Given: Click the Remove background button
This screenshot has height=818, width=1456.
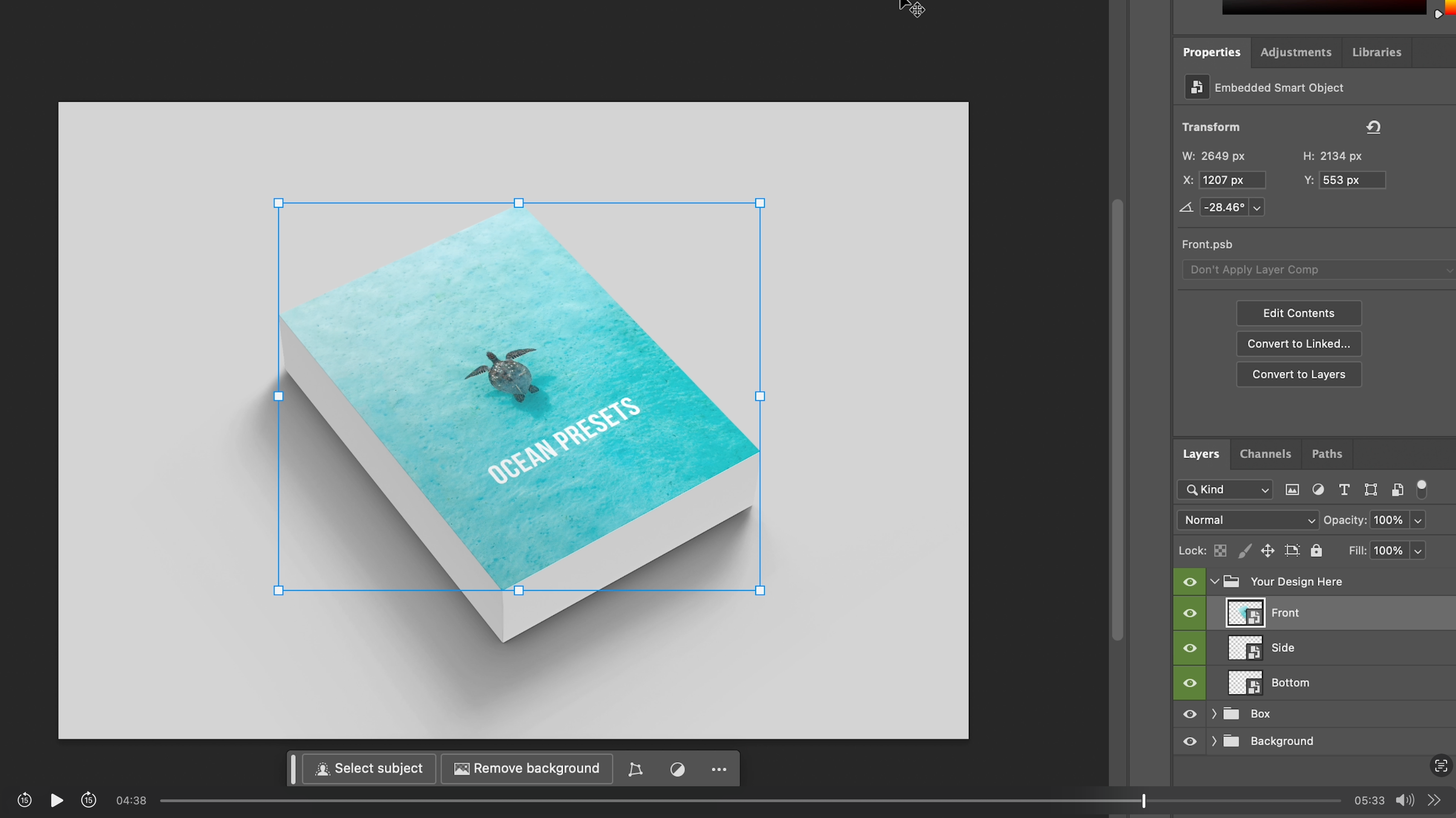Looking at the screenshot, I should [x=527, y=769].
